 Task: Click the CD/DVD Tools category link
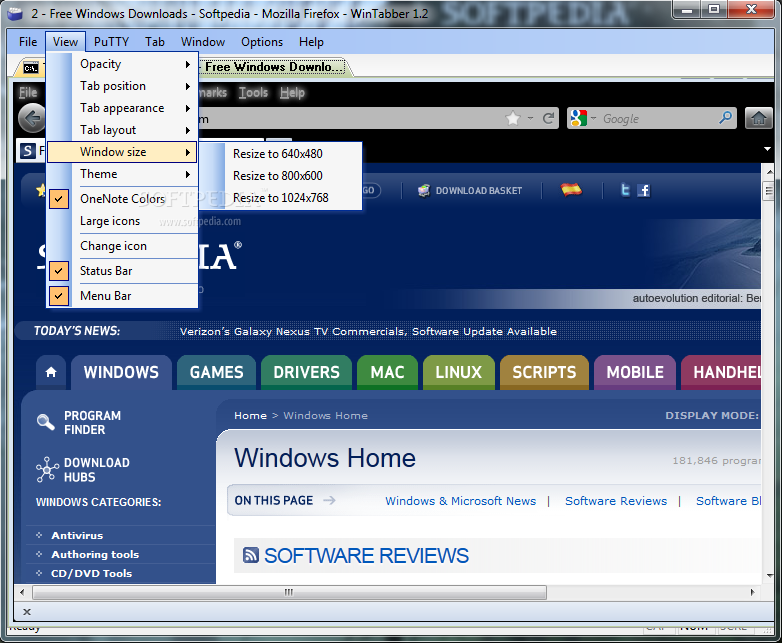click(x=91, y=573)
